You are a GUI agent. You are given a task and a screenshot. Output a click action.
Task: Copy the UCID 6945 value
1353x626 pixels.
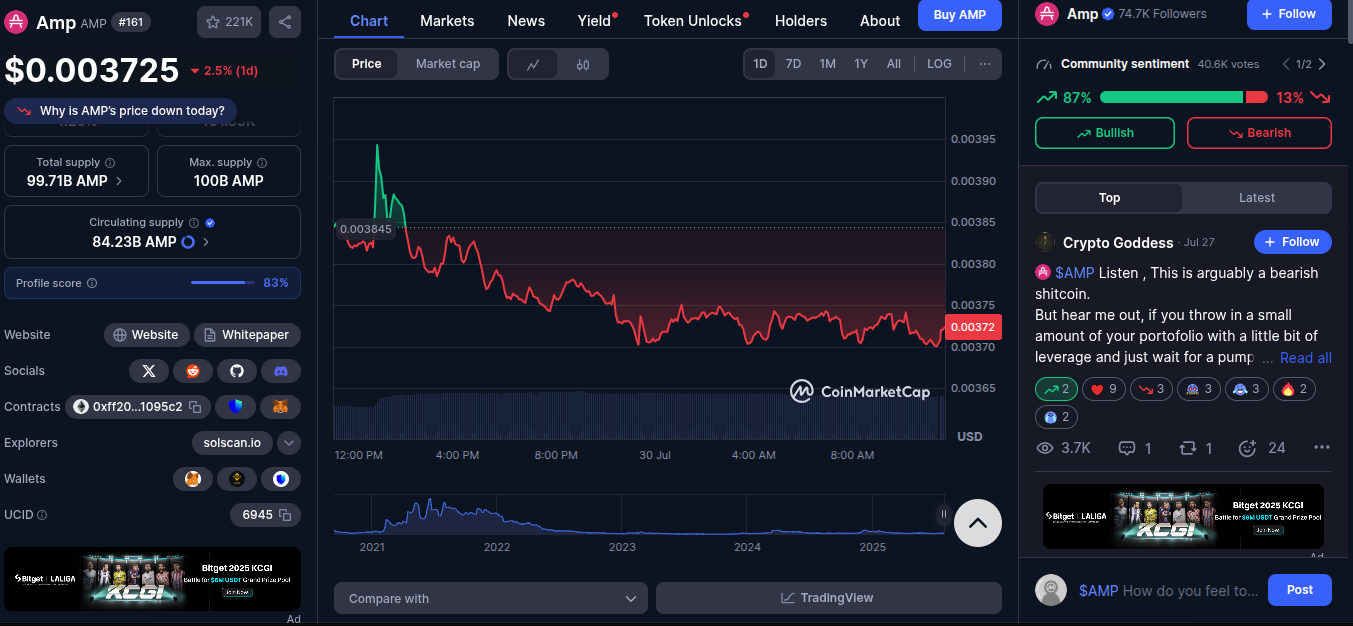pyautogui.click(x=285, y=515)
